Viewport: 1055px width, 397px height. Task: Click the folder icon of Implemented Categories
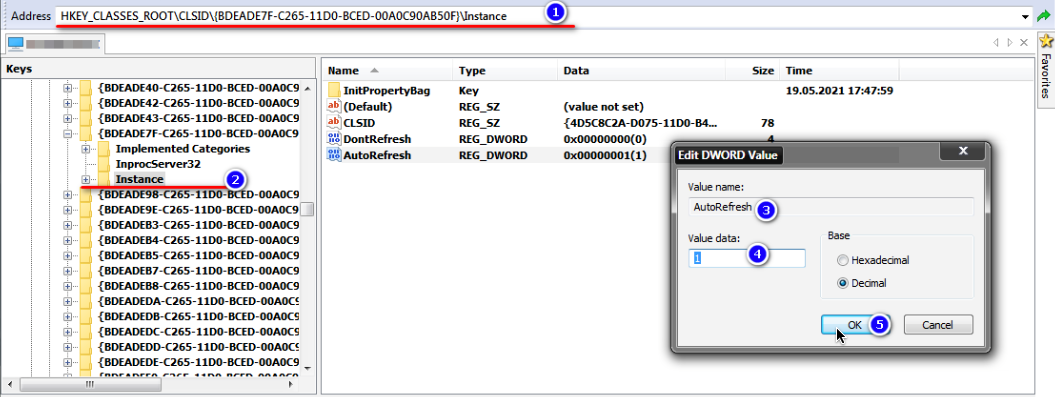point(104,149)
